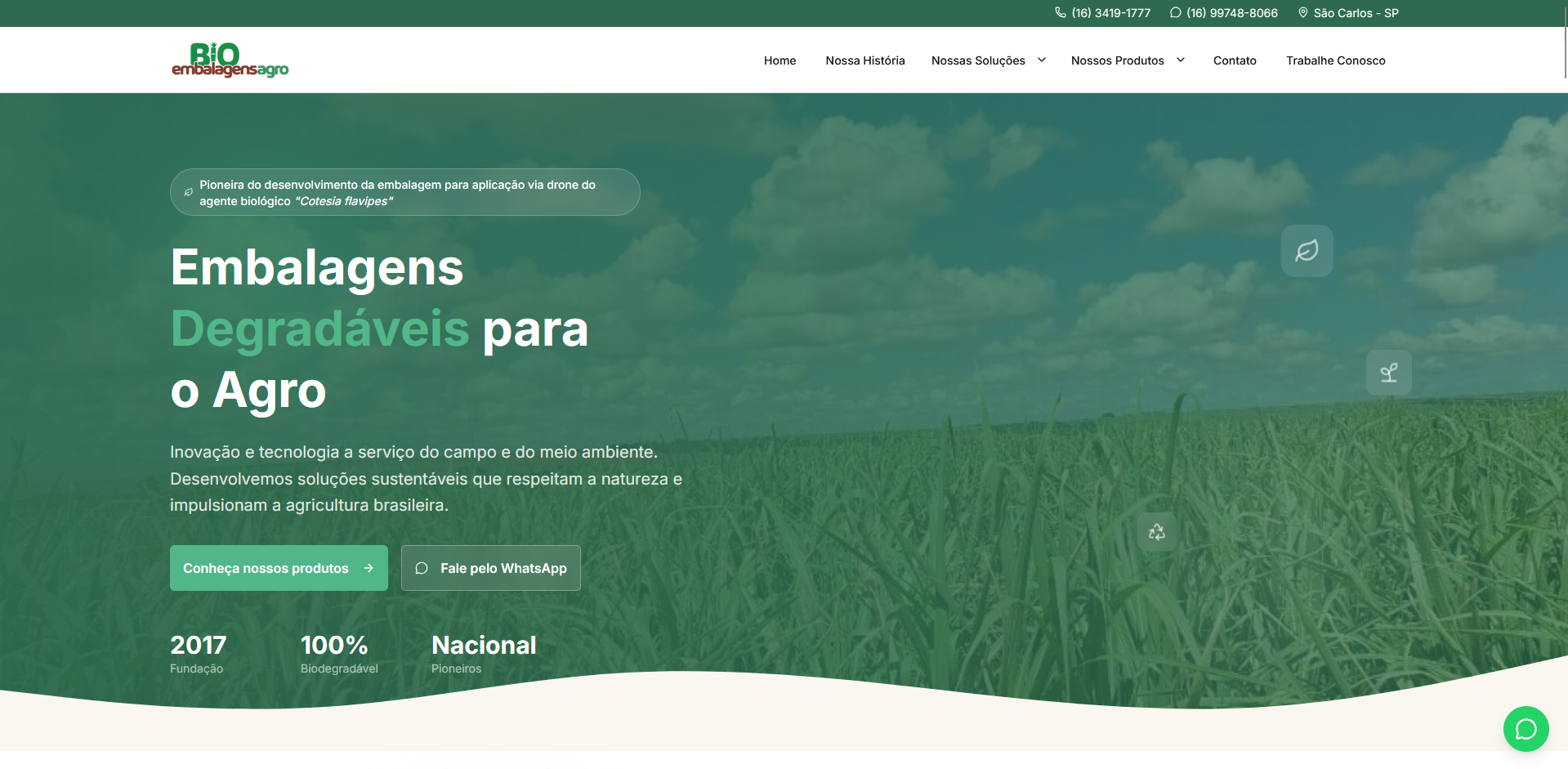This screenshot has height=769, width=1568.
Task: Click the chevron next to Nossas Soluções
Action: [x=1041, y=60]
